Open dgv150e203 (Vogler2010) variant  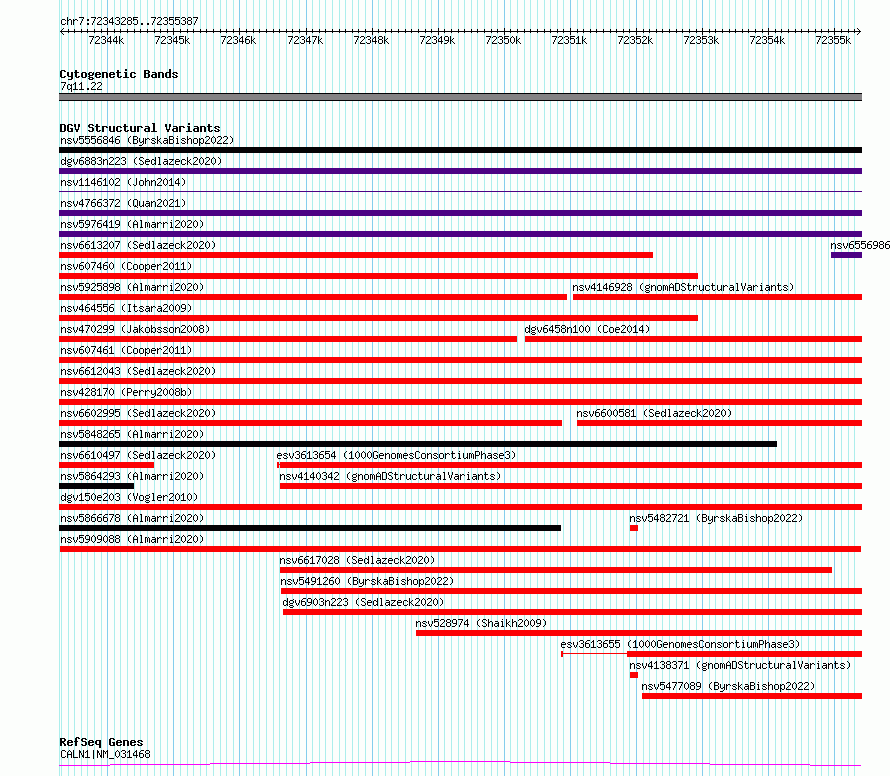129,497
